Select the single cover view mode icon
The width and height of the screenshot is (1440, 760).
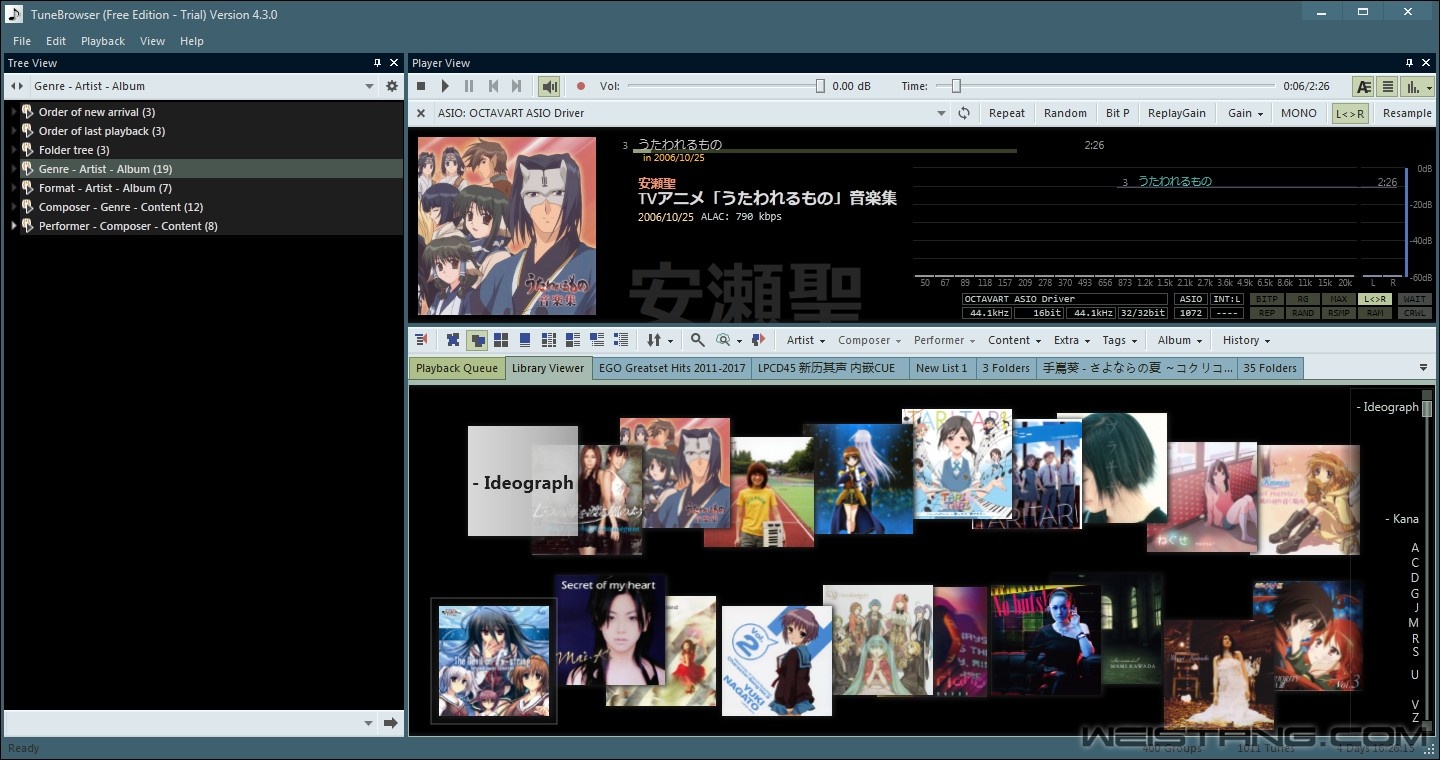click(x=525, y=340)
